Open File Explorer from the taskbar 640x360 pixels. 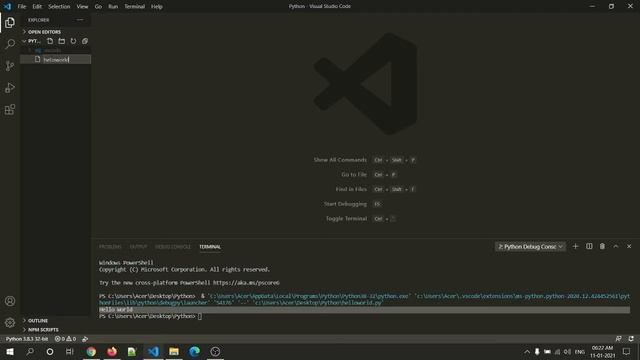pyautogui.click(x=174, y=351)
